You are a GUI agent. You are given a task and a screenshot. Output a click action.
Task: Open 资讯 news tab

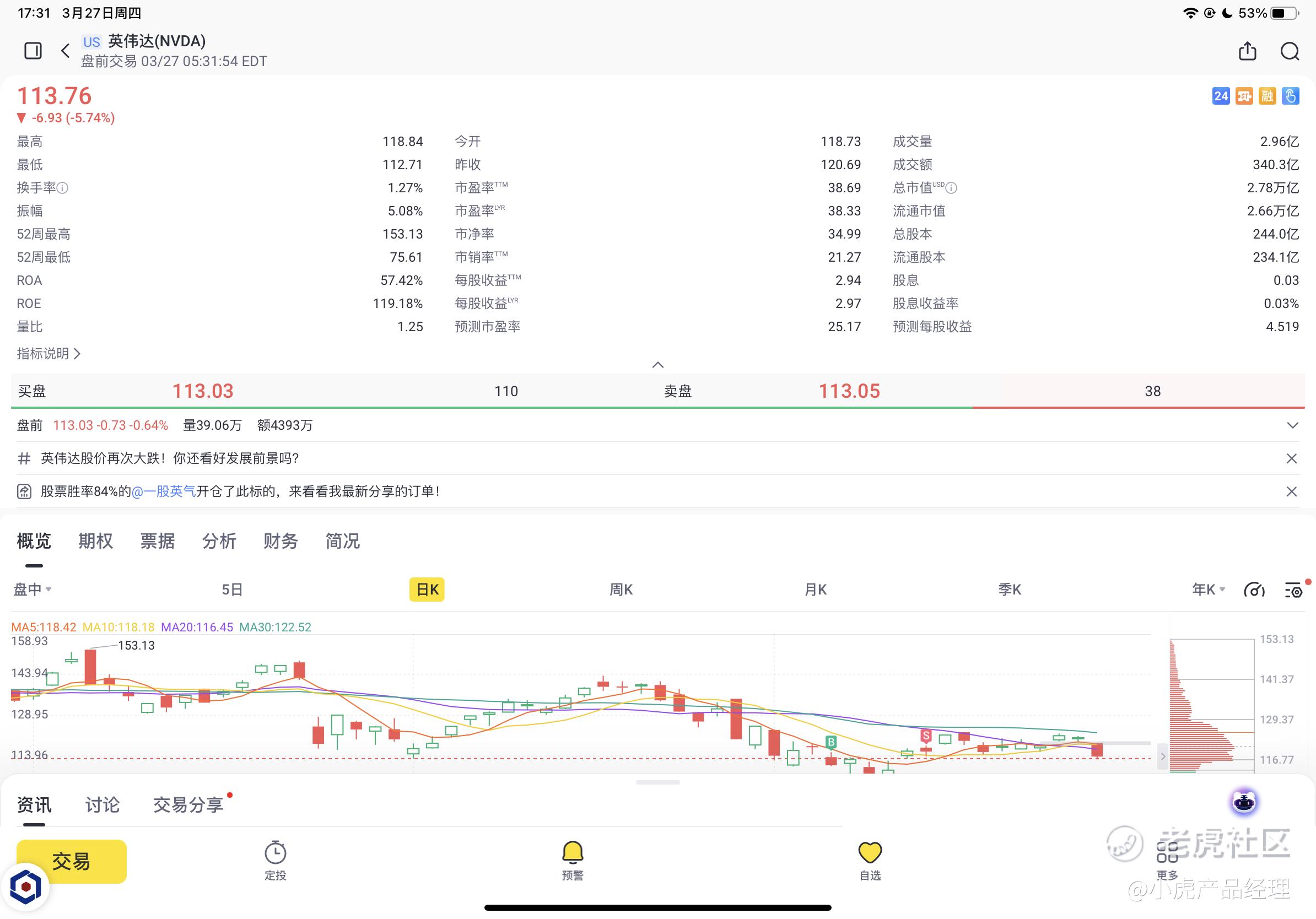pyautogui.click(x=34, y=805)
